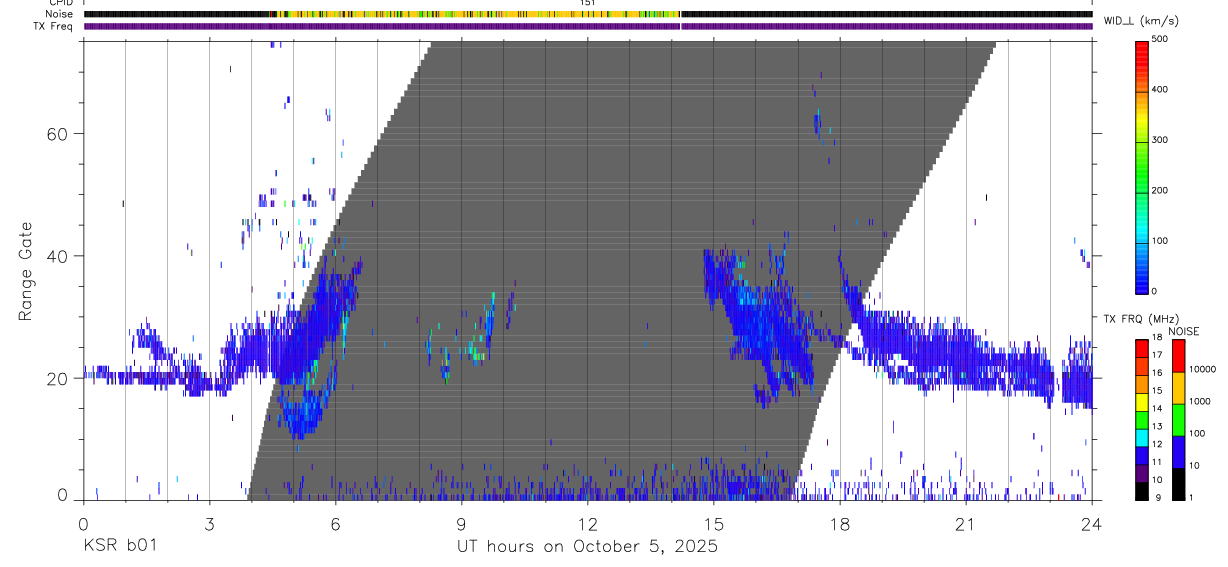Select the 'NOISE' legend title
This screenshot has height=567, width=1228.
tap(1183, 331)
